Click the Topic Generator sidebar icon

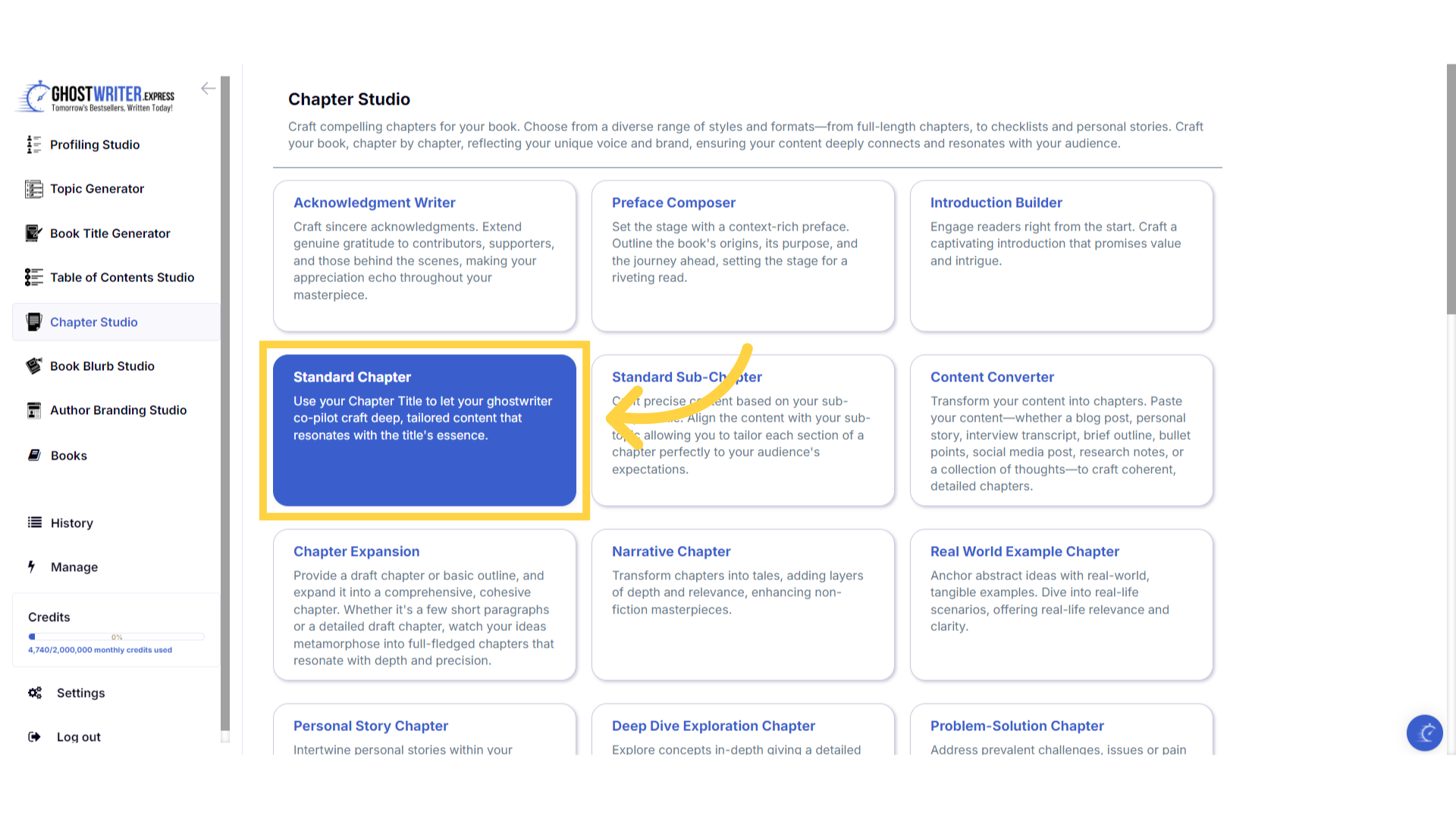click(x=33, y=189)
